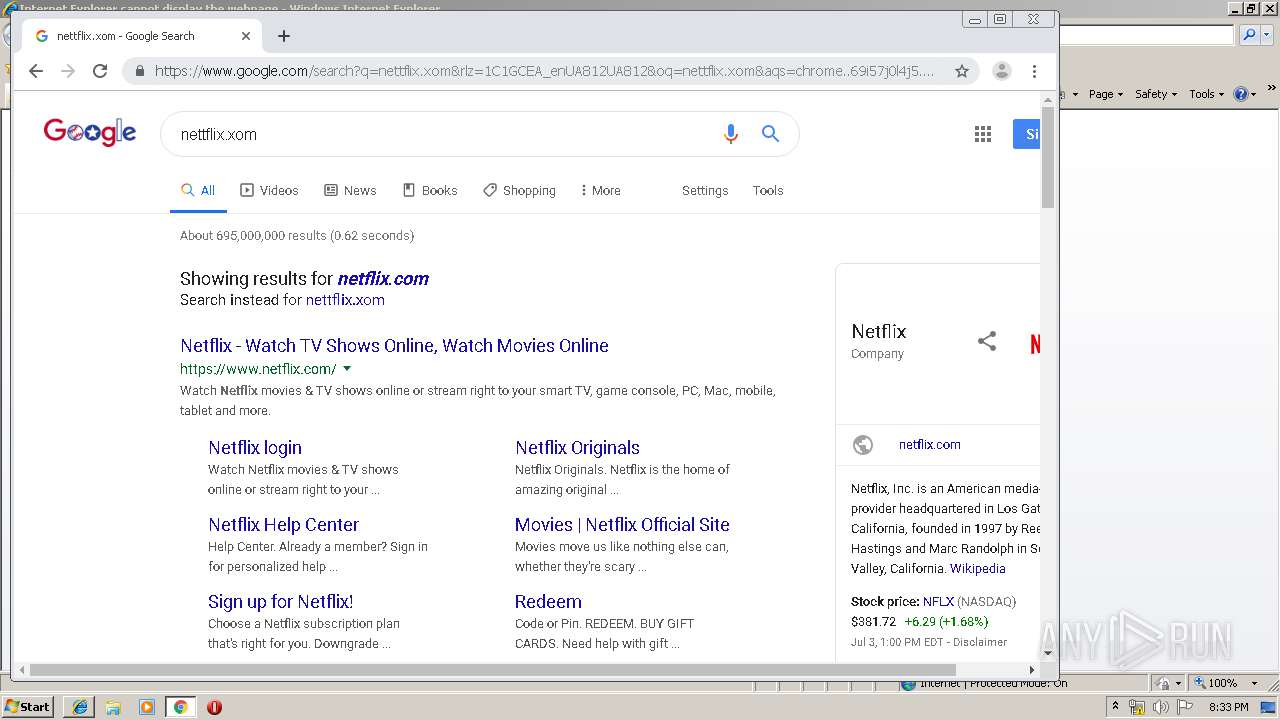Launch Windows Media Player from taskbar
1280x720 pixels.
[x=147, y=707]
